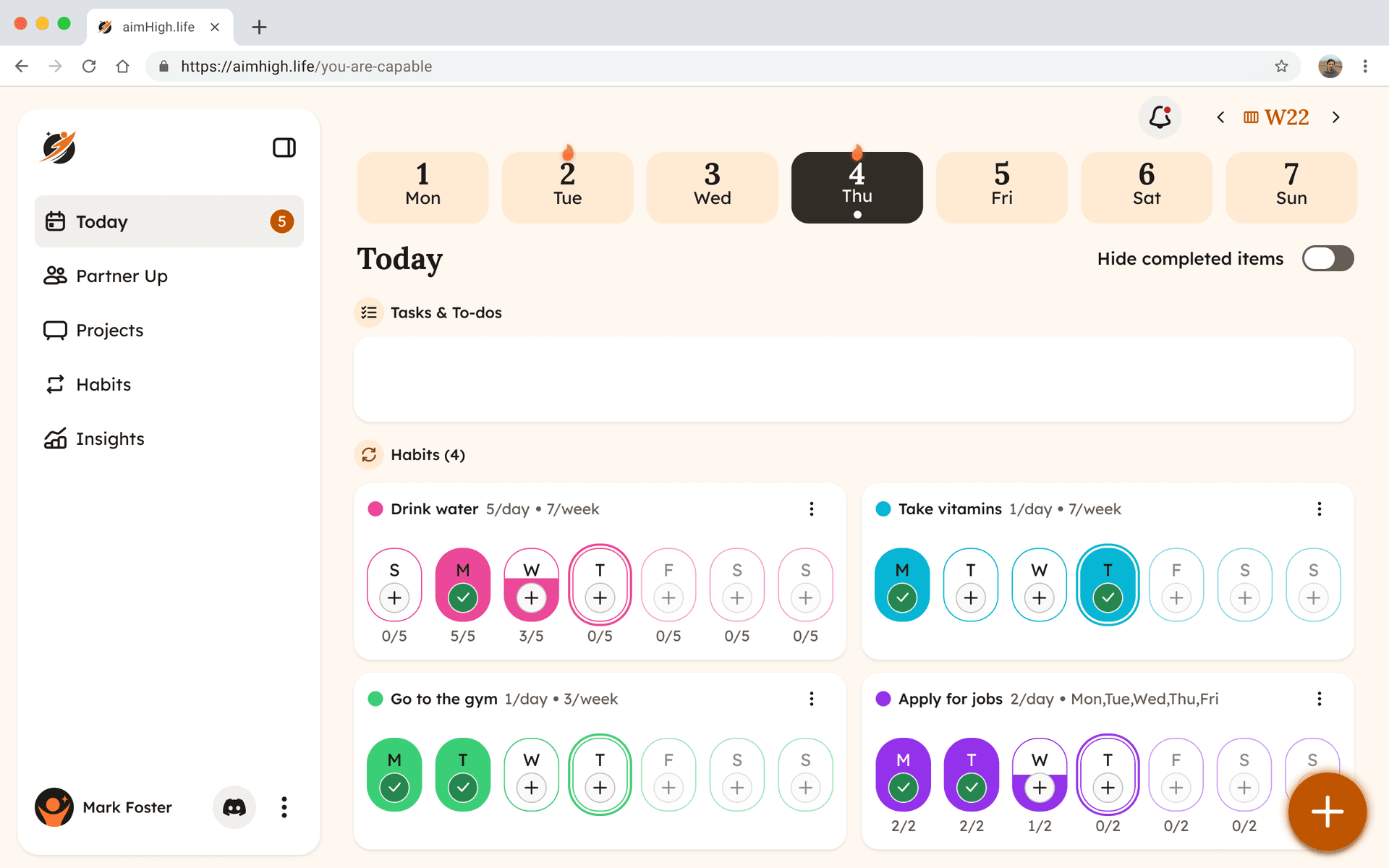
Task: Mark Take vitamins done for Tuesday
Action: (971, 598)
